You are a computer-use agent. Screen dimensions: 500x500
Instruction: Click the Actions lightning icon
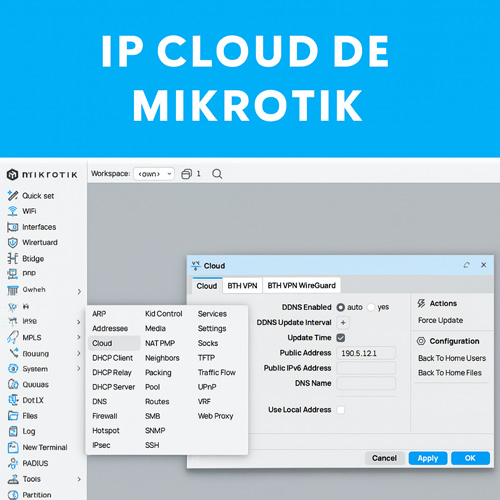tap(421, 303)
